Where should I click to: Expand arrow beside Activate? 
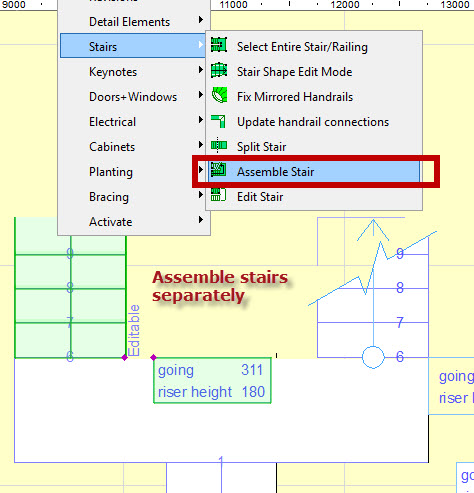click(x=201, y=220)
